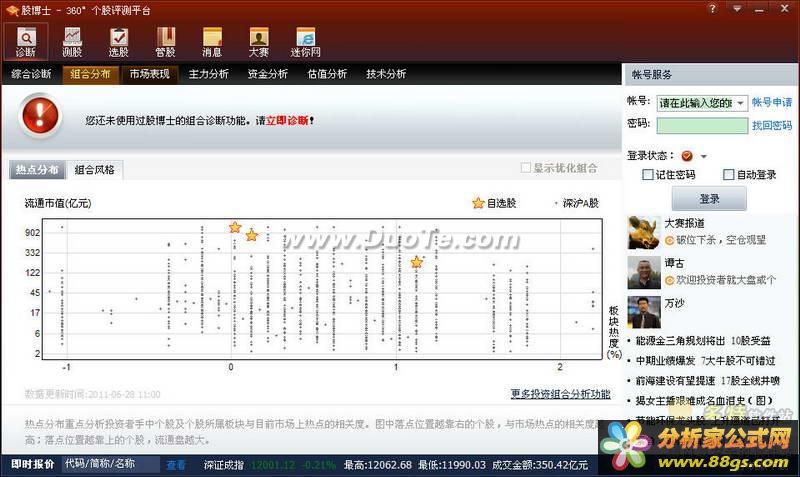The height and width of the screenshot is (477, 800).
Task: Open the 测股 stock test icon
Action: [x=72, y=41]
